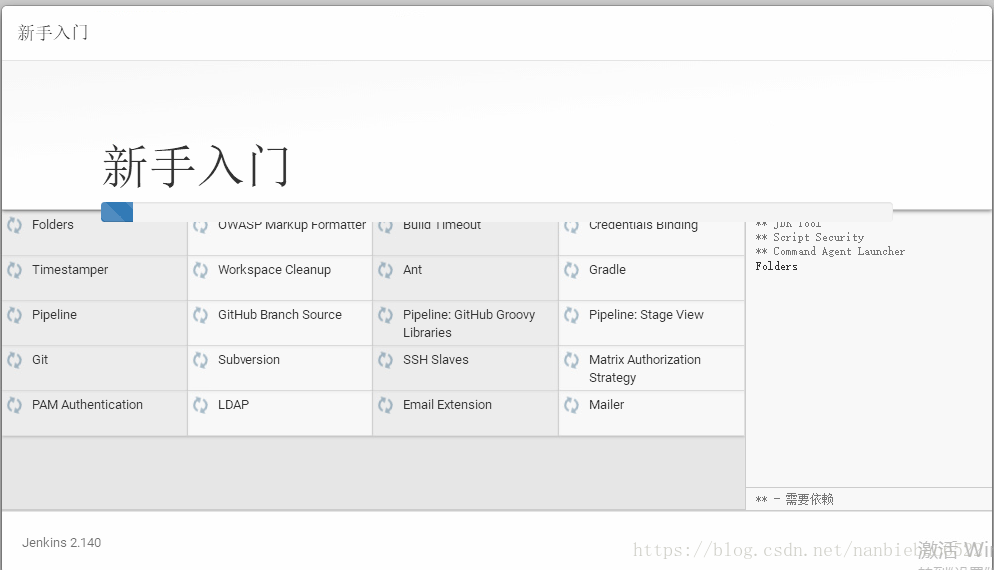Viewport: 994px width, 570px height.
Task: Click the plugin install progress bar
Action: point(496,212)
